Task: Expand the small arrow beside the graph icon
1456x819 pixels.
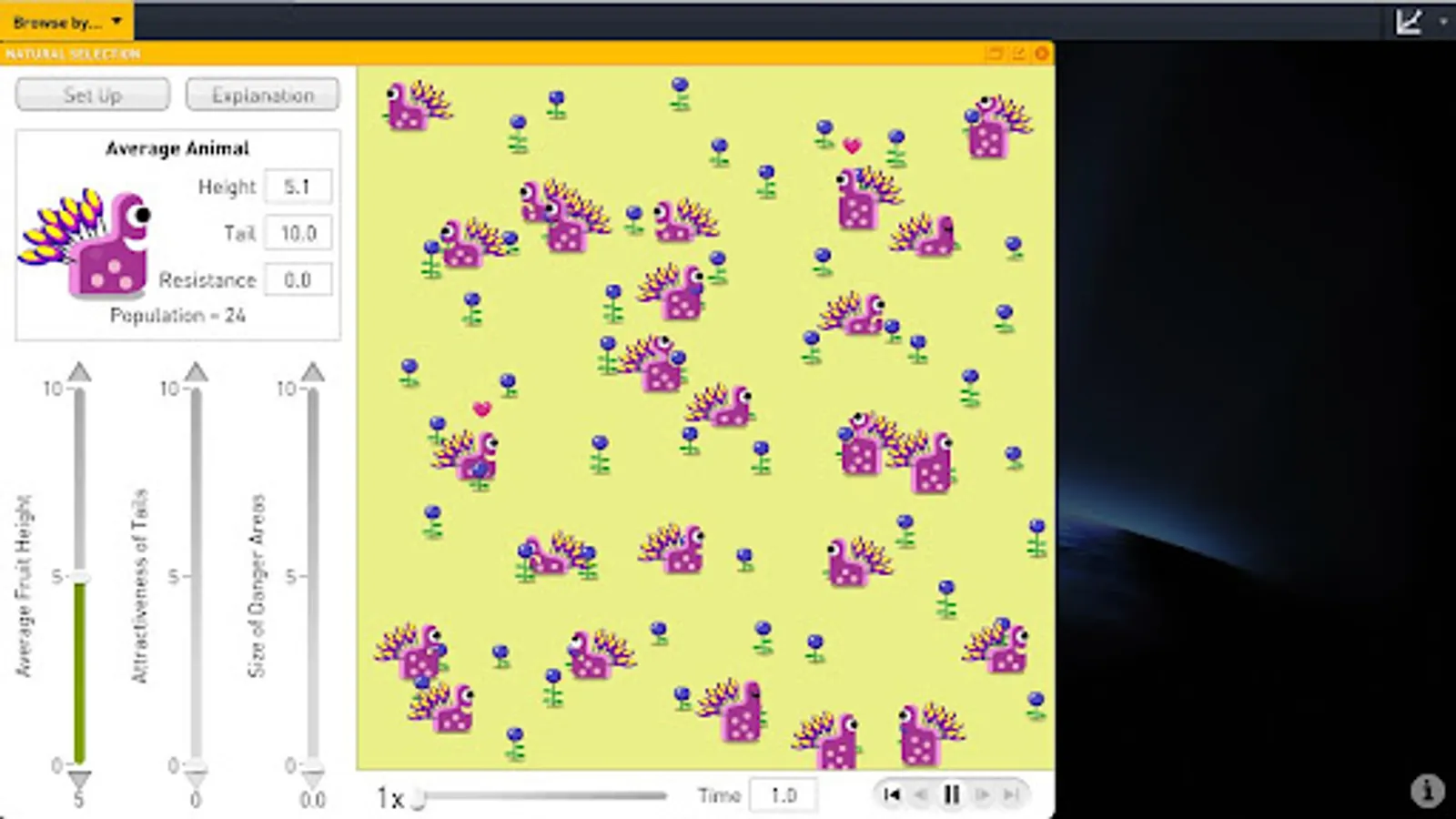Action: click(1443, 22)
